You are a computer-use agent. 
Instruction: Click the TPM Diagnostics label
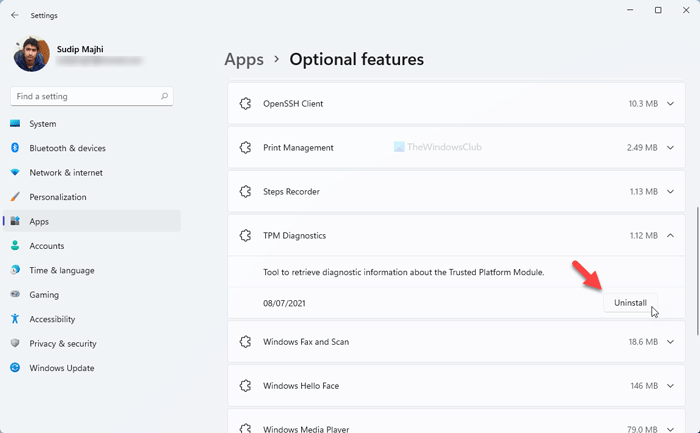click(294, 236)
